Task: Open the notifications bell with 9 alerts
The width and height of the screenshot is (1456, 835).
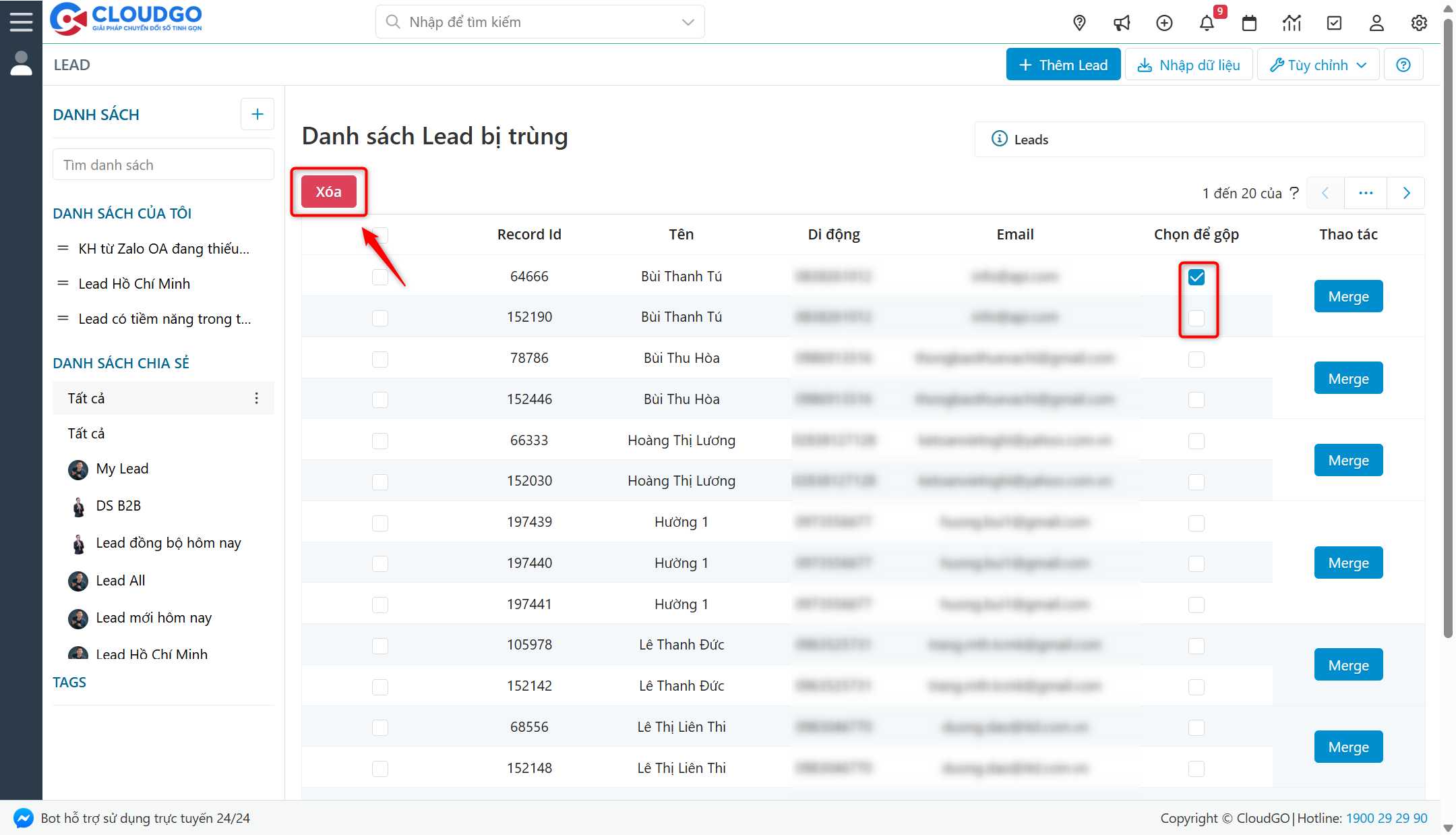Action: [1207, 22]
